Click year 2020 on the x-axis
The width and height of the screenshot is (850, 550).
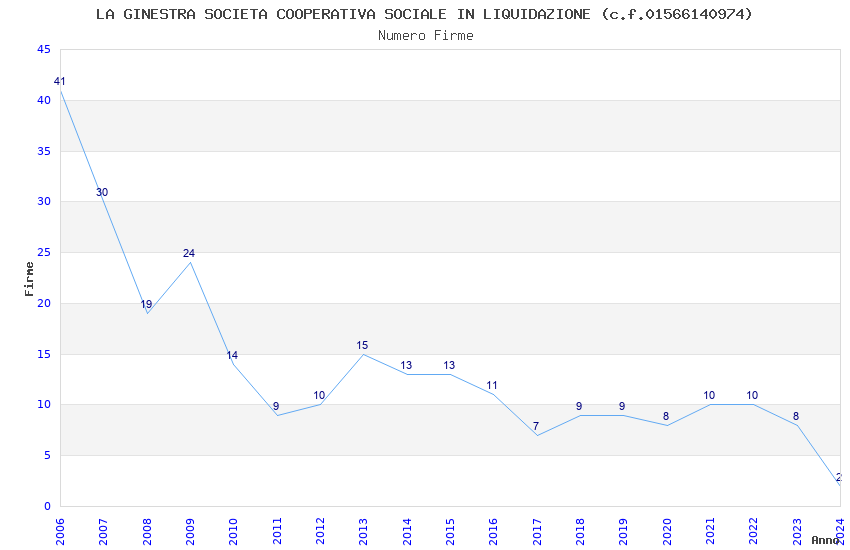667,527
